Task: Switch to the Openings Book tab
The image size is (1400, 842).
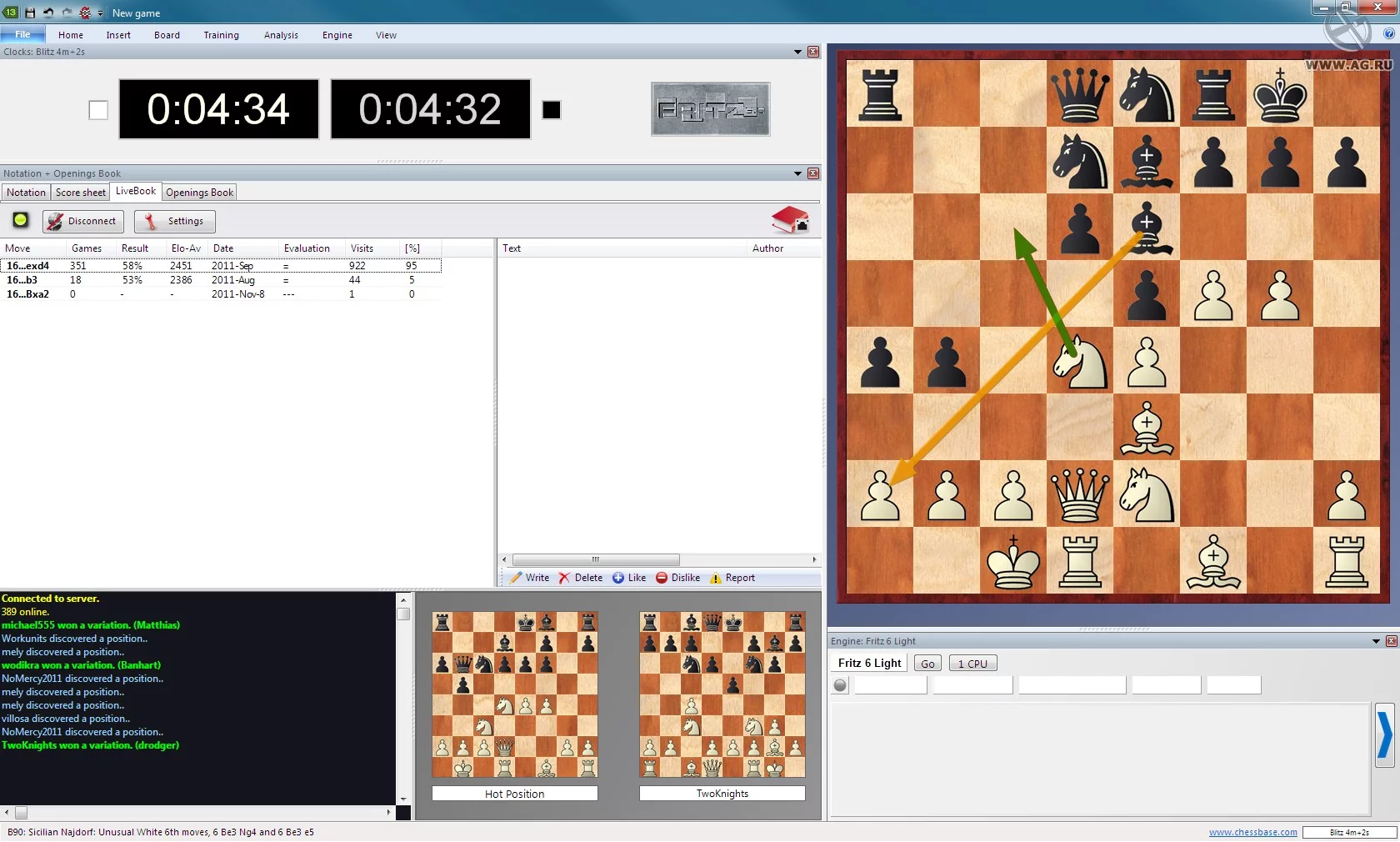Action: [x=200, y=193]
